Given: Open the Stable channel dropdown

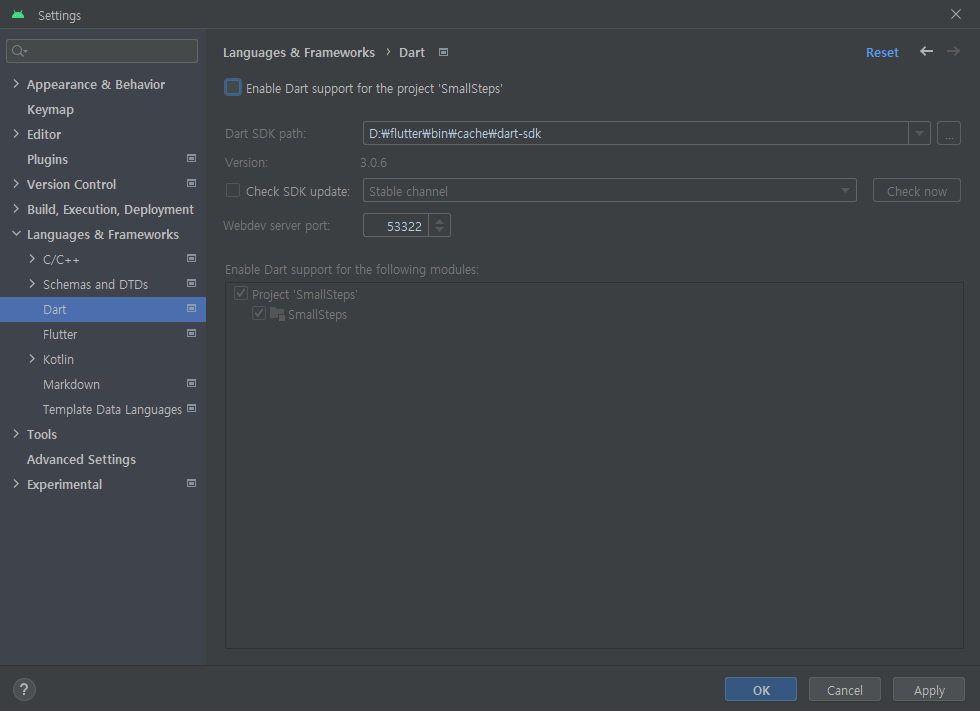Looking at the screenshot, I should tap(609, 191).
